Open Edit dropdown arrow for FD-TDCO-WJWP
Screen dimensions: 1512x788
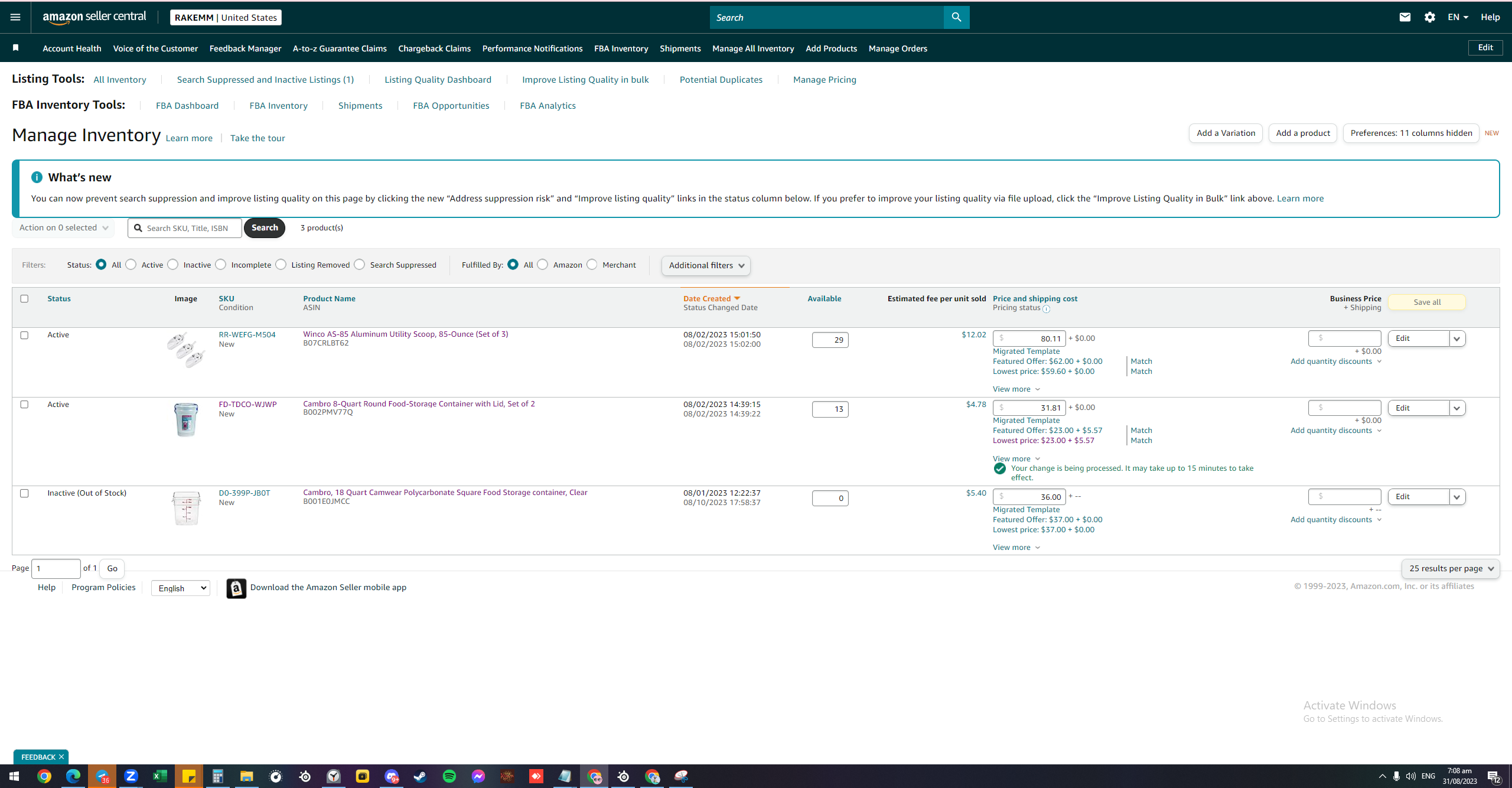(1457, 408)
